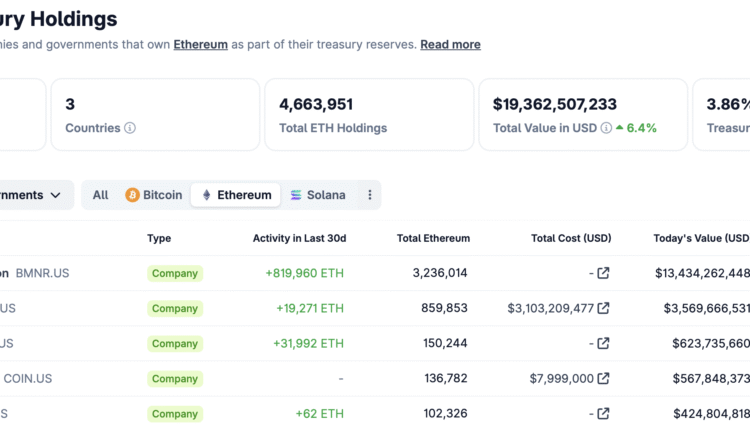Screen dimensions: 750x430
Task: Select the Bitcoin filter tab
Action: 153,195
